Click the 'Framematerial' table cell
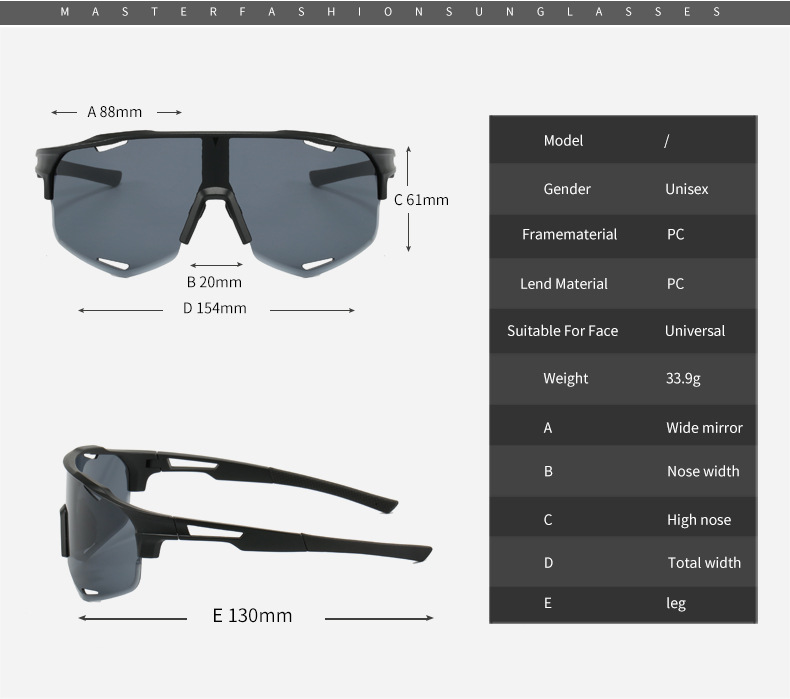 (569, 234)
